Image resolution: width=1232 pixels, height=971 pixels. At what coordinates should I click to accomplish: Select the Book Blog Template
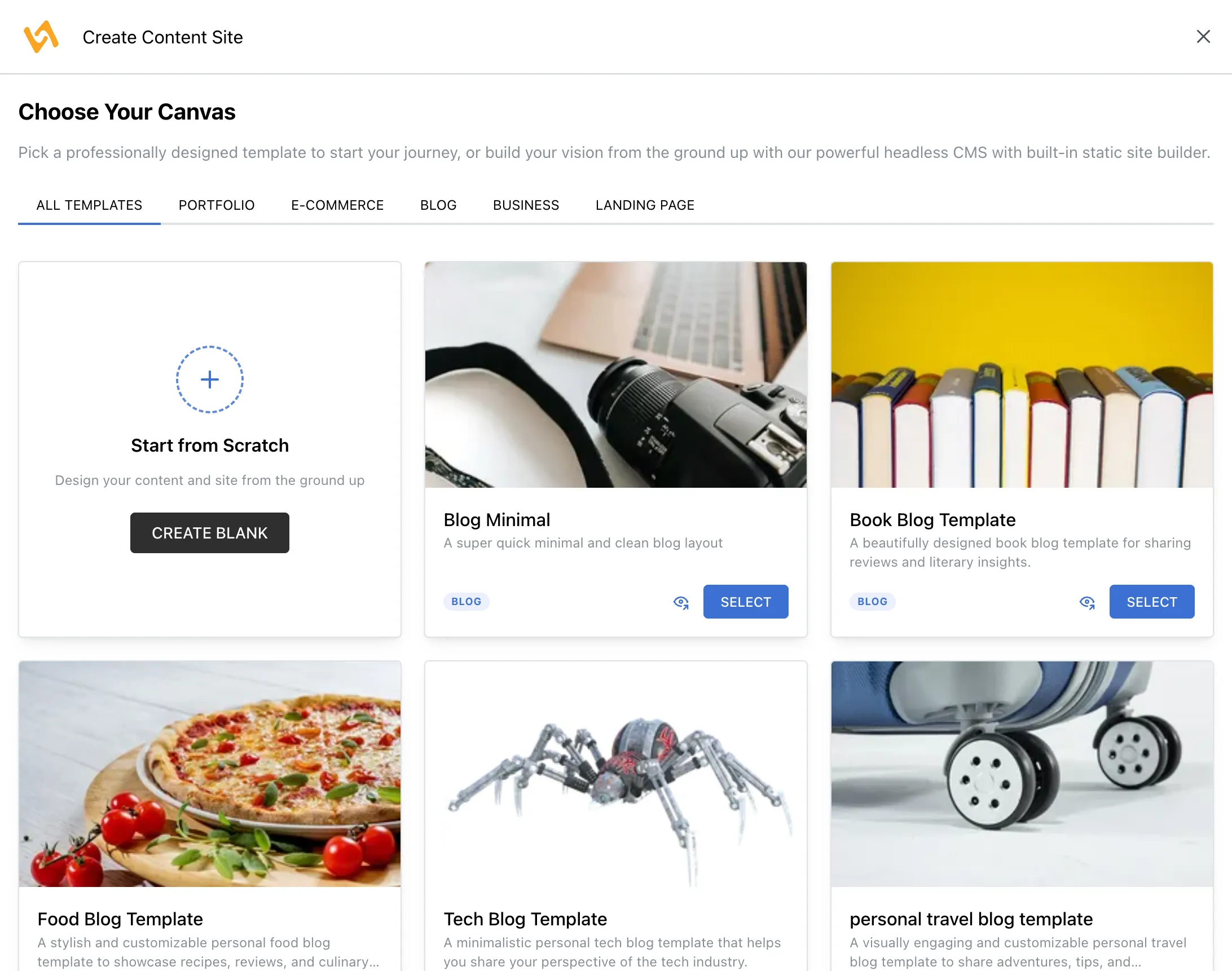pyautogui.click(x=1151, y=602)
